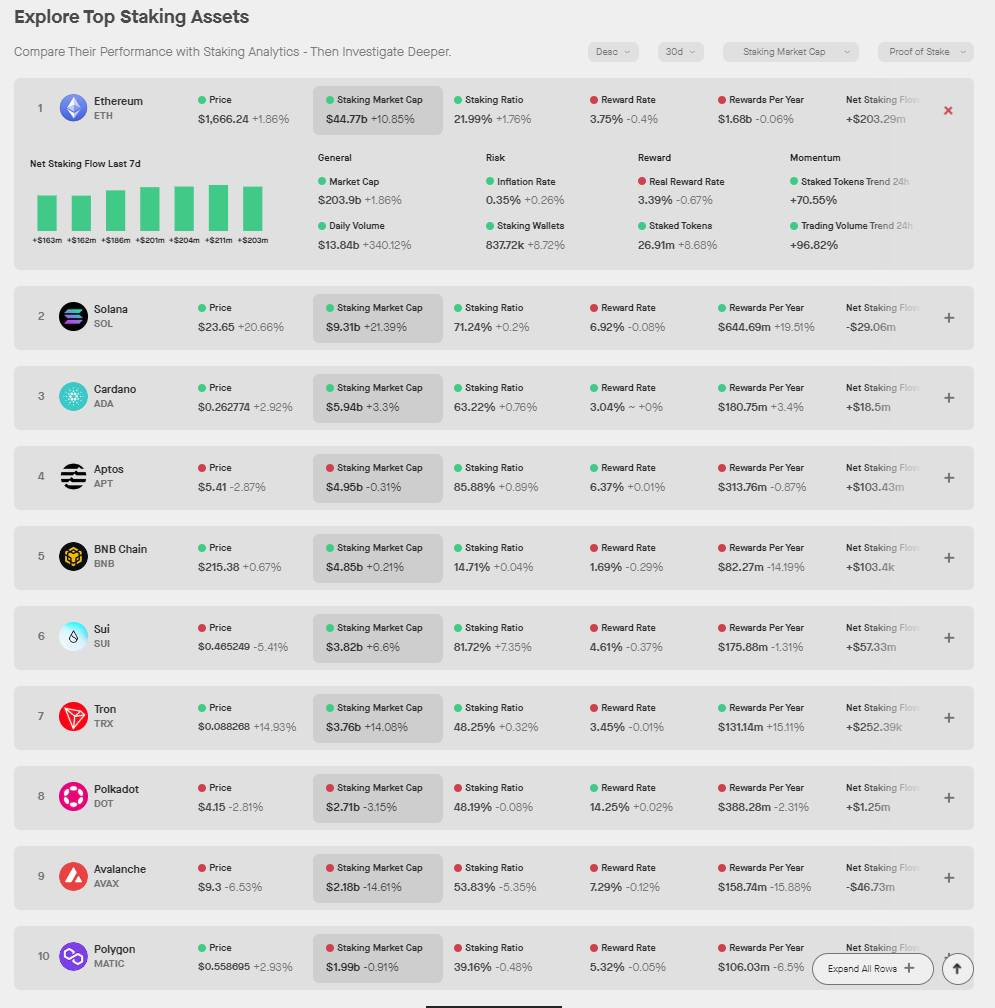Click Avalanche Rewards Per Year $158.74m
The height and width of the screenshot is (1008, 995).
click(742, 886)
